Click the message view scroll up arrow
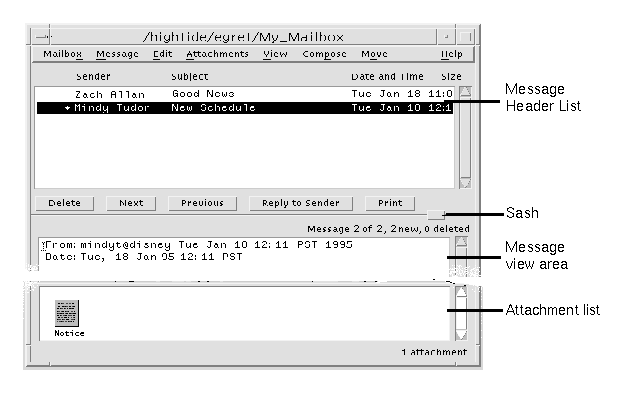 pyautogui.click(x=461, y=242)
